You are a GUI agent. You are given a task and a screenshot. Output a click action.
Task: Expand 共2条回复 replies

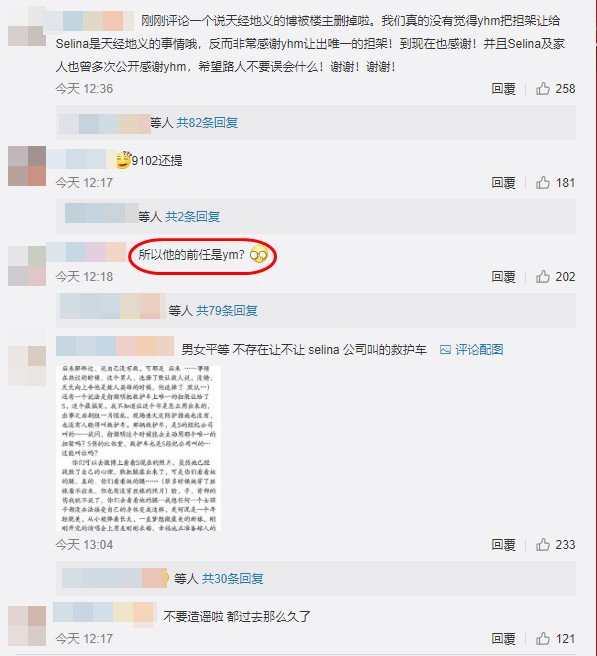click(192, 217)
